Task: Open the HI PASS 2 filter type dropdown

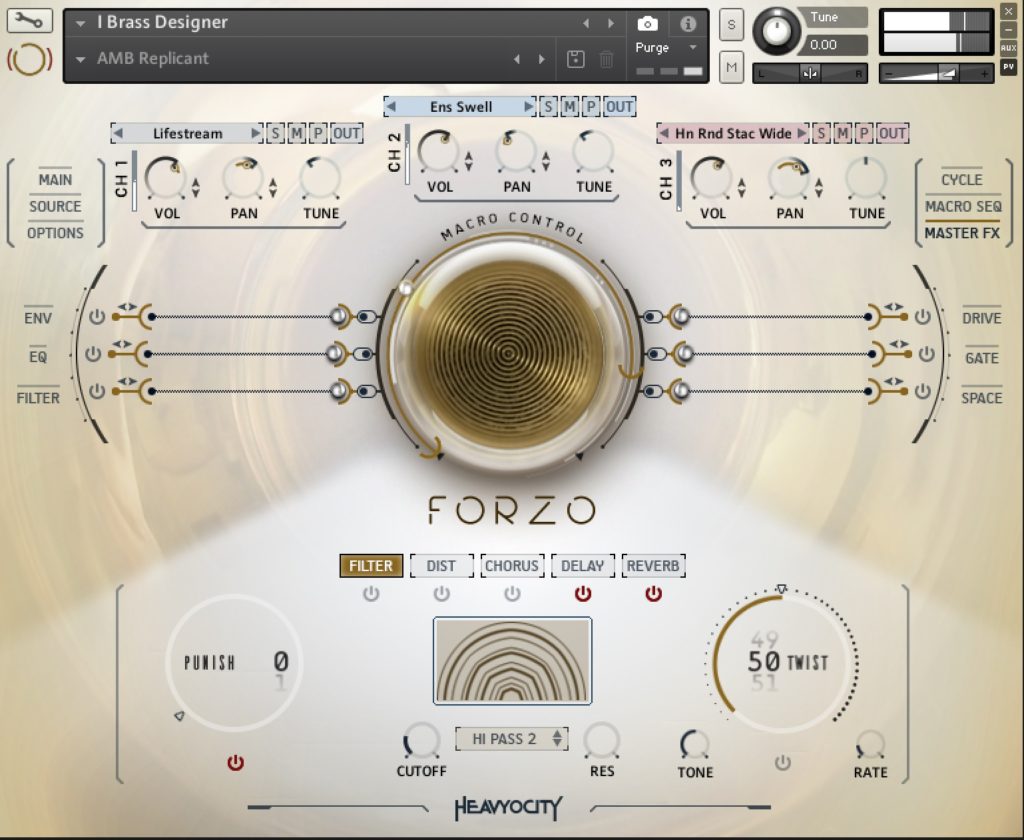Action: pos(512,739)
